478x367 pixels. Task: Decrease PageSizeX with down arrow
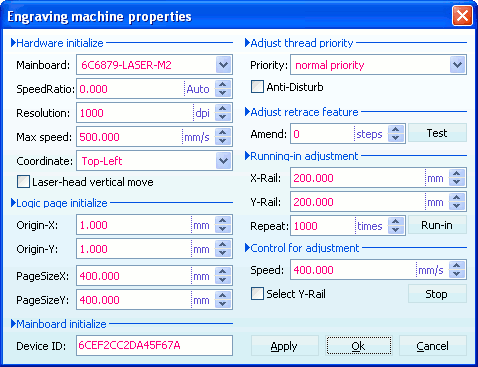coord(223,280)
